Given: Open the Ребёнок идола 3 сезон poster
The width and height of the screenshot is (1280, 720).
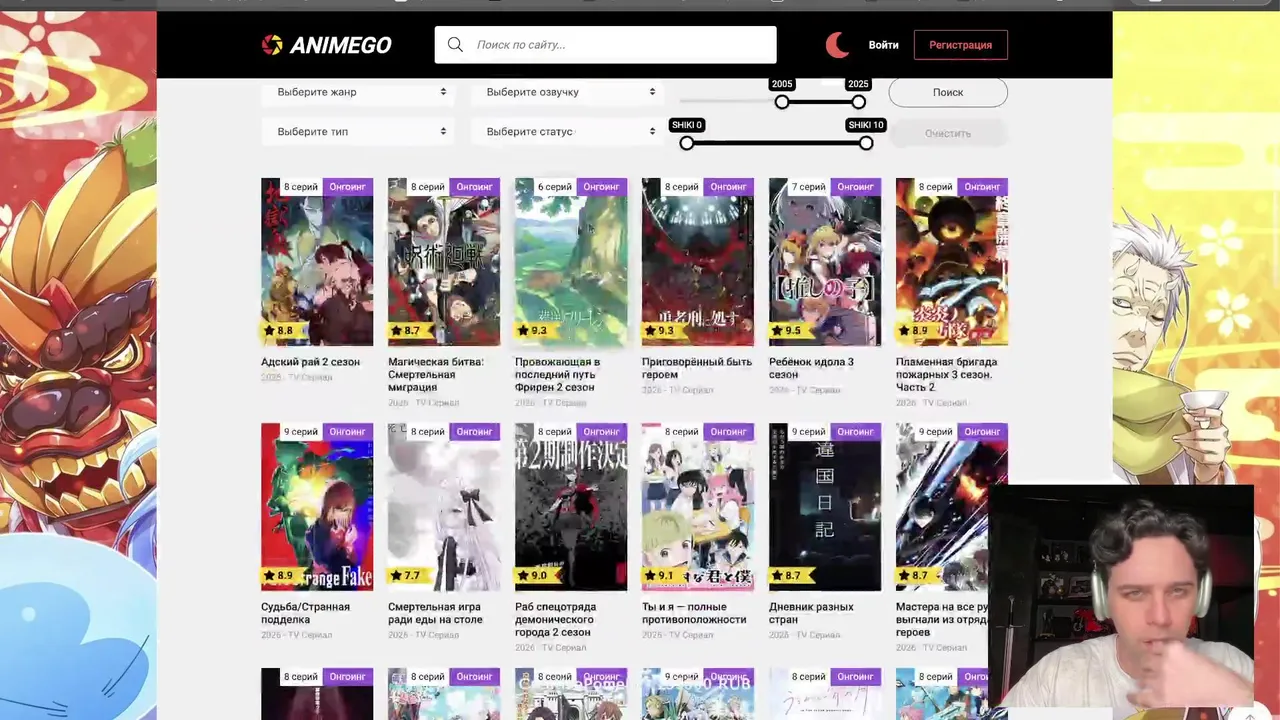Looking at the screenshot, I should (x=825, y=262).
